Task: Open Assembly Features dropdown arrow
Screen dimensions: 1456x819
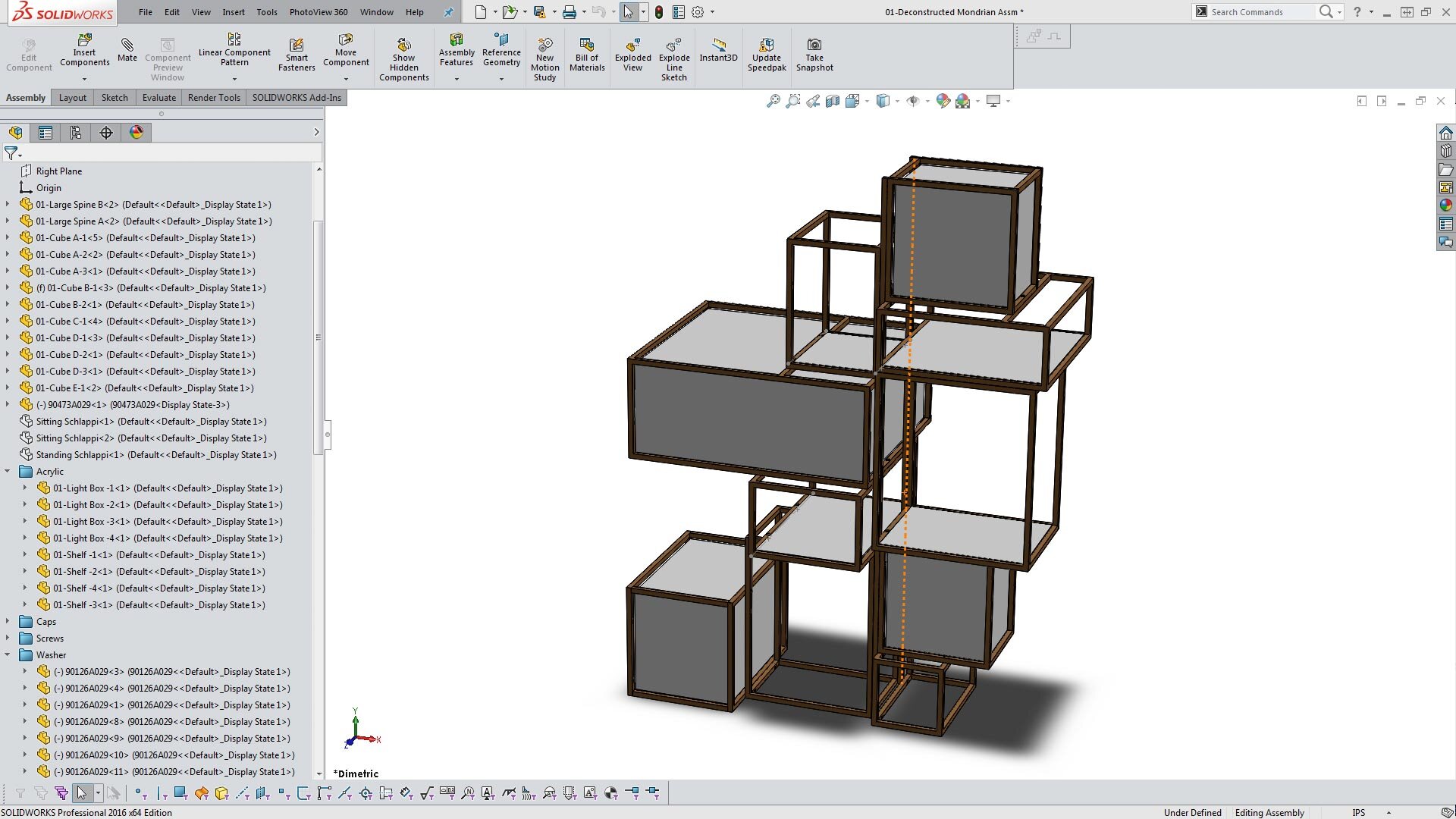Action: [457, 79]
